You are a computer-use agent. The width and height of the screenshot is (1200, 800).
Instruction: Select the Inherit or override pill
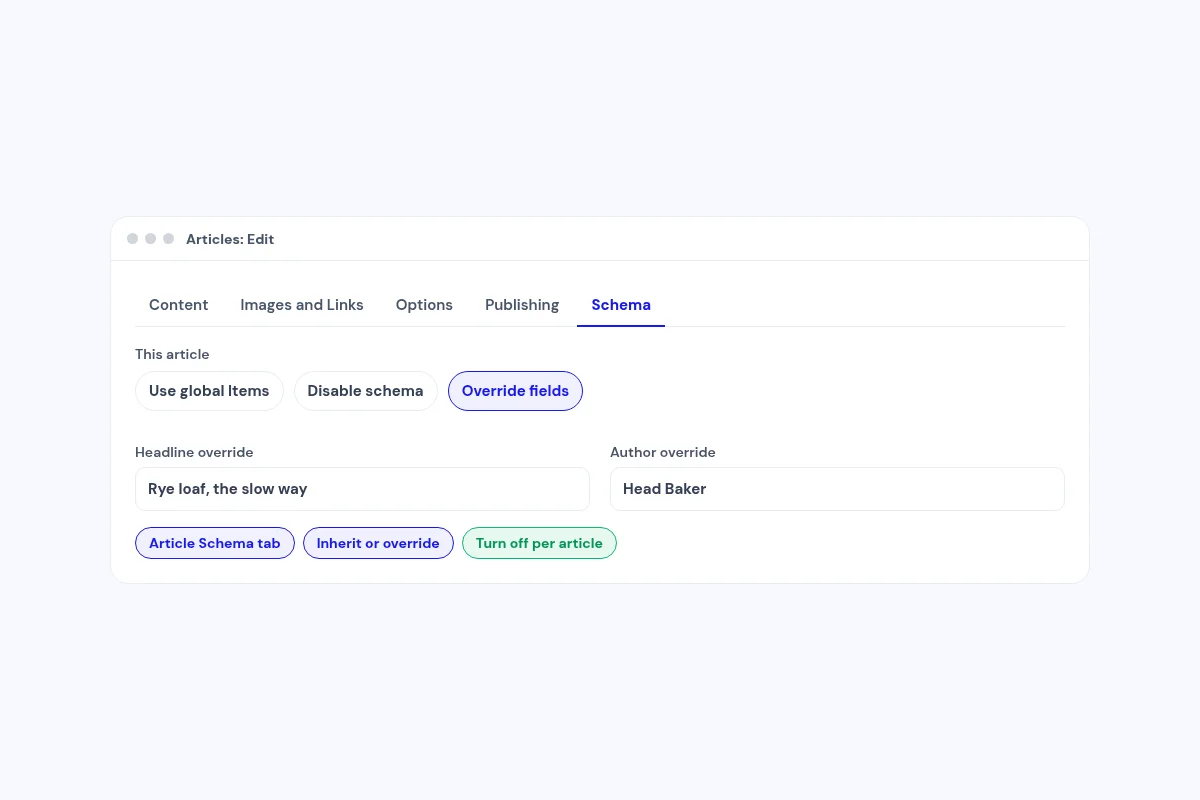pyautogui.click(x=378, y=543)
